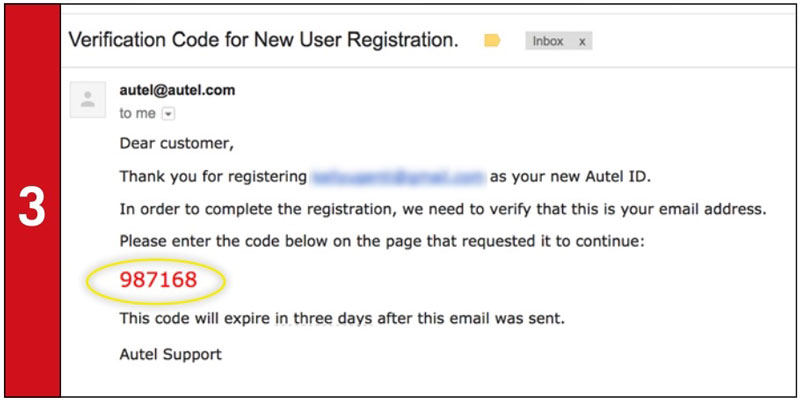This screenshot has width=800, height=401.
Task: Click the yellow importance marker icon
Action: (x=492, y=41)
